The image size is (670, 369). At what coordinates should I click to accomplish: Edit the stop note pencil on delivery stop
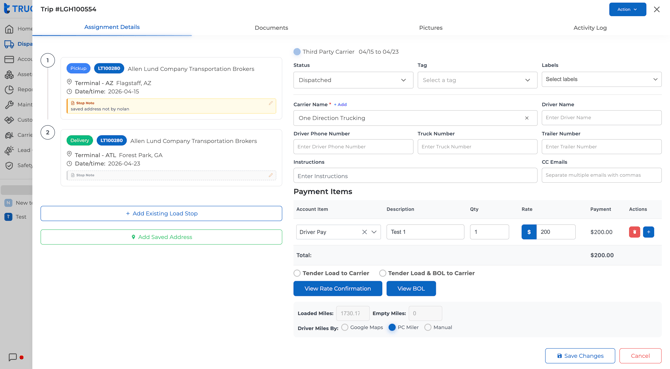270,175
